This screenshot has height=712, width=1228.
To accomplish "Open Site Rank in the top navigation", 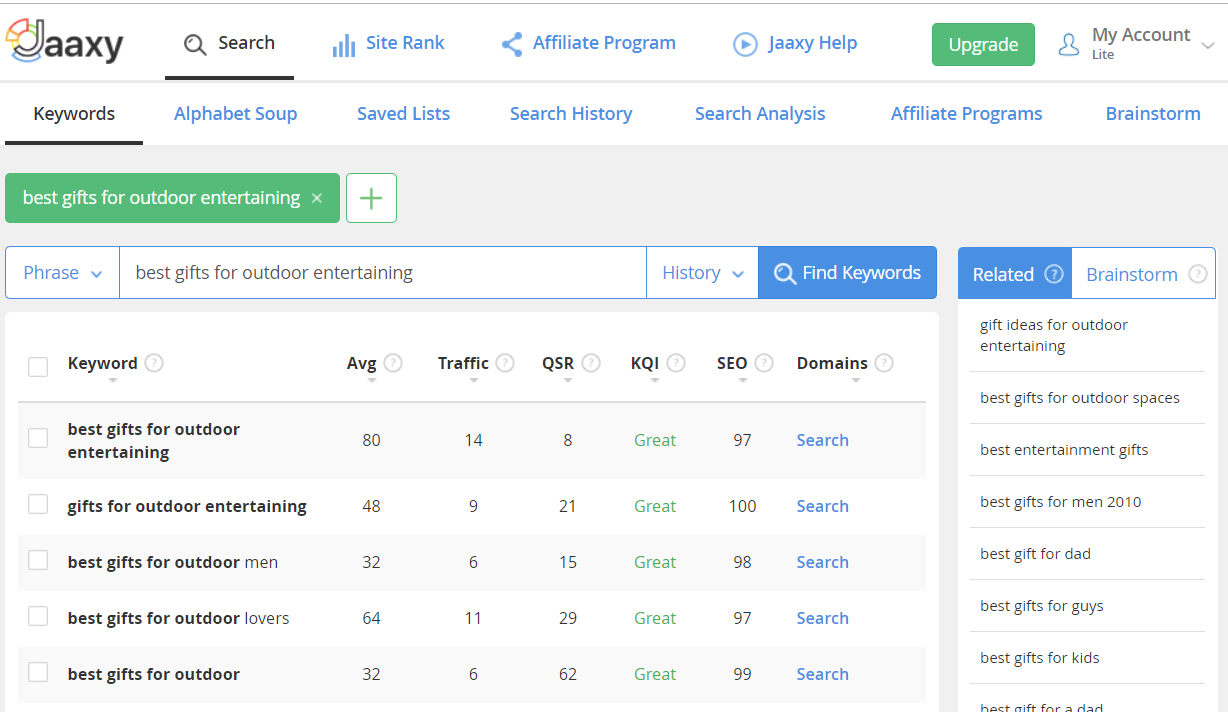I will coord(388,44).
